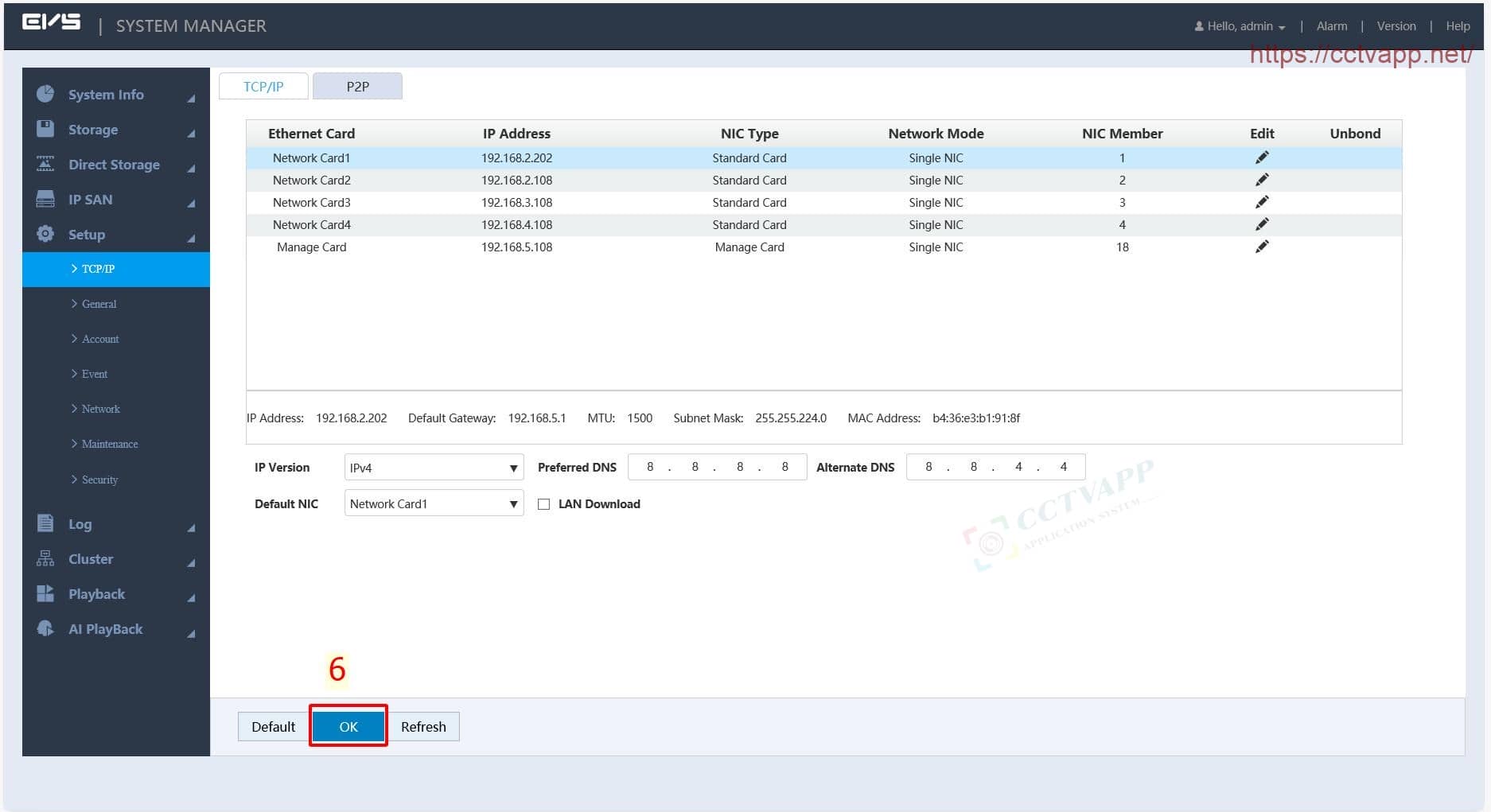Click the Playback icon in sidebar
Image resolution: width=1491 pixels, height=812 pixels.
coord(45,593)
